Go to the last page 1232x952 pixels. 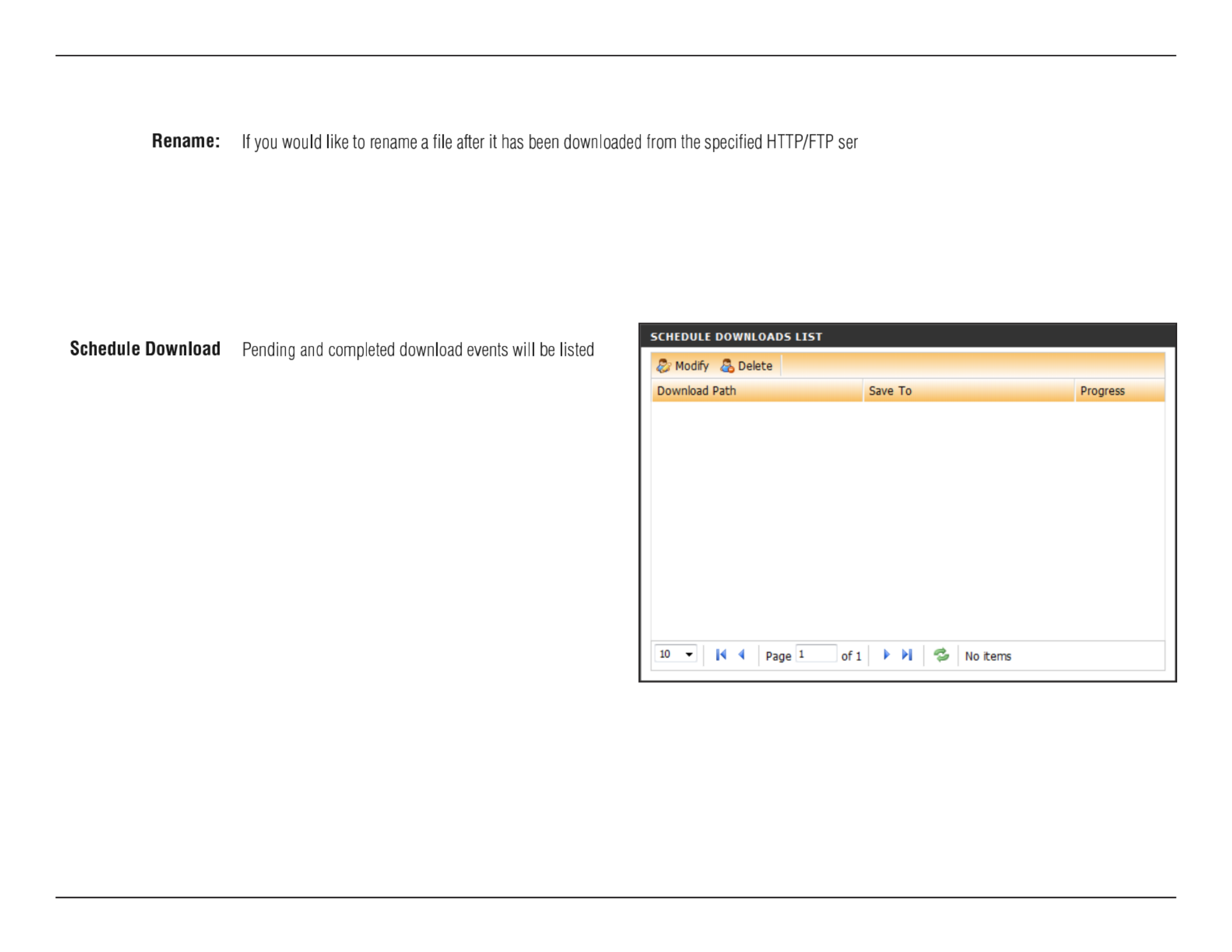click(x=907, y=654)
